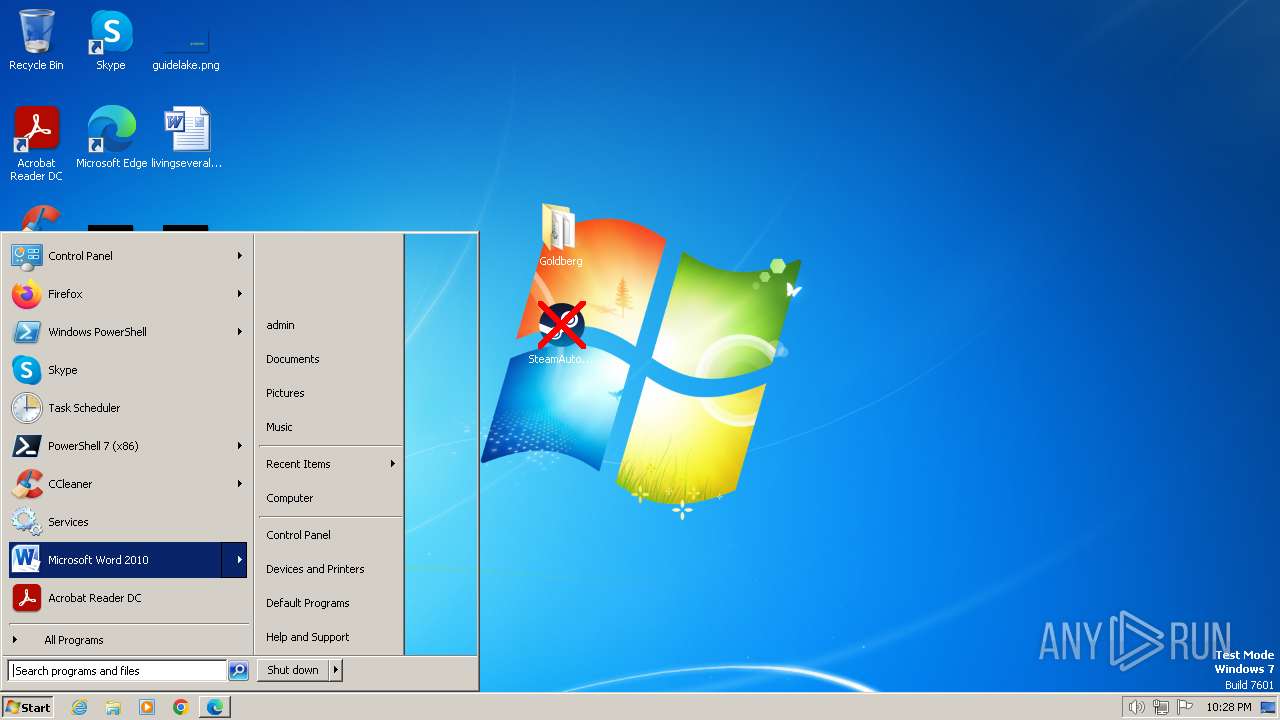
Task: Click the PowerShell 7 (x86) icon
Action: pyautogui.click(x=26, y=446)
